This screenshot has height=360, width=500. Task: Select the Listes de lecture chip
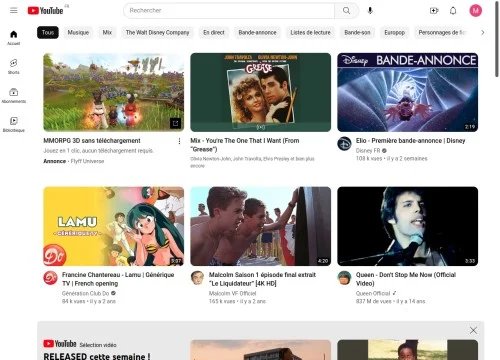[310, 32]
